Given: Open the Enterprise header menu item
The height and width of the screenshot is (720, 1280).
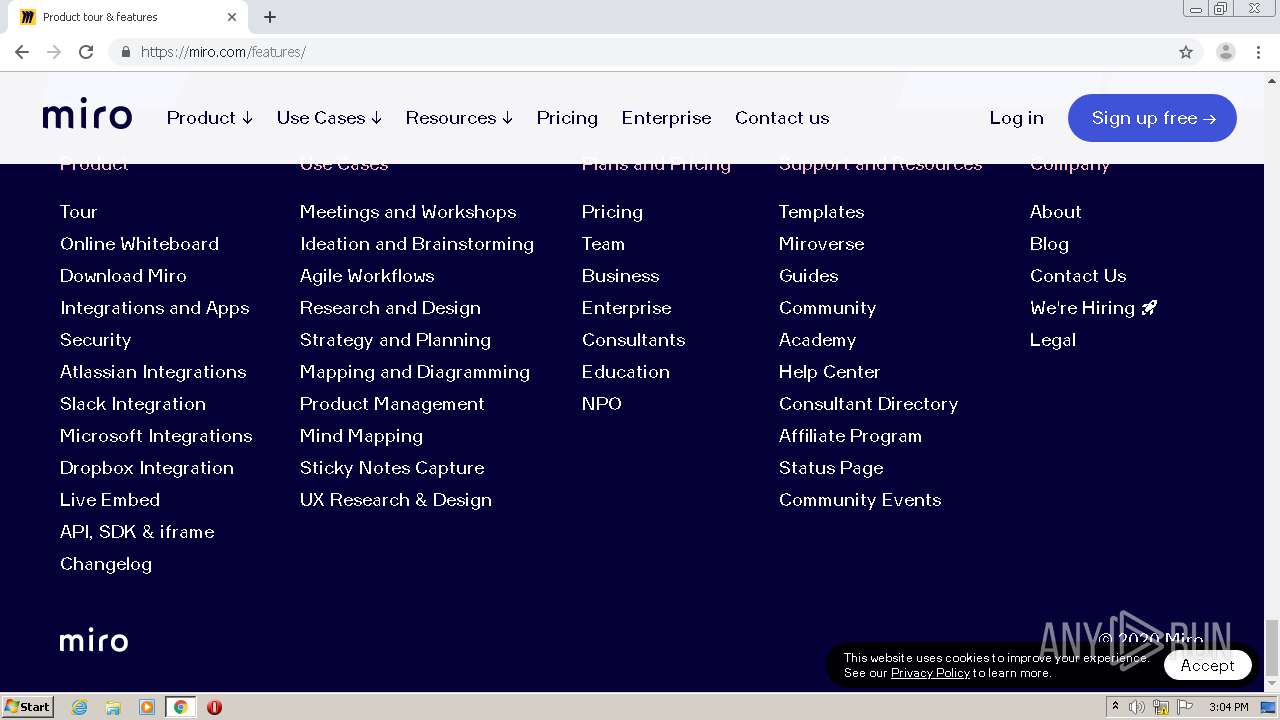Looking at the screenshot, I should click(666, 118).
